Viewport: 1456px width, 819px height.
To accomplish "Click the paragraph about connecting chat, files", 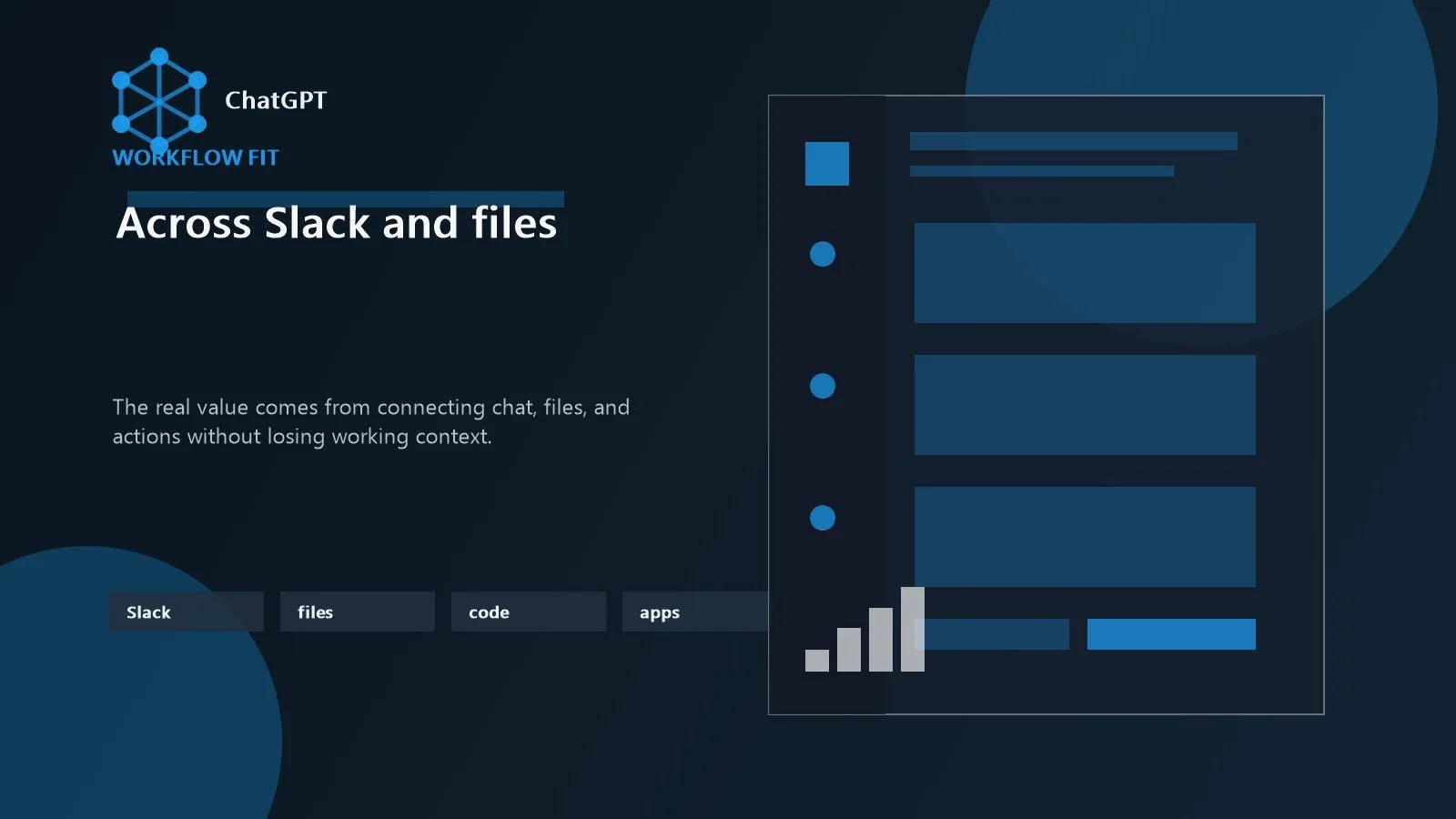I will pos(371,421).
